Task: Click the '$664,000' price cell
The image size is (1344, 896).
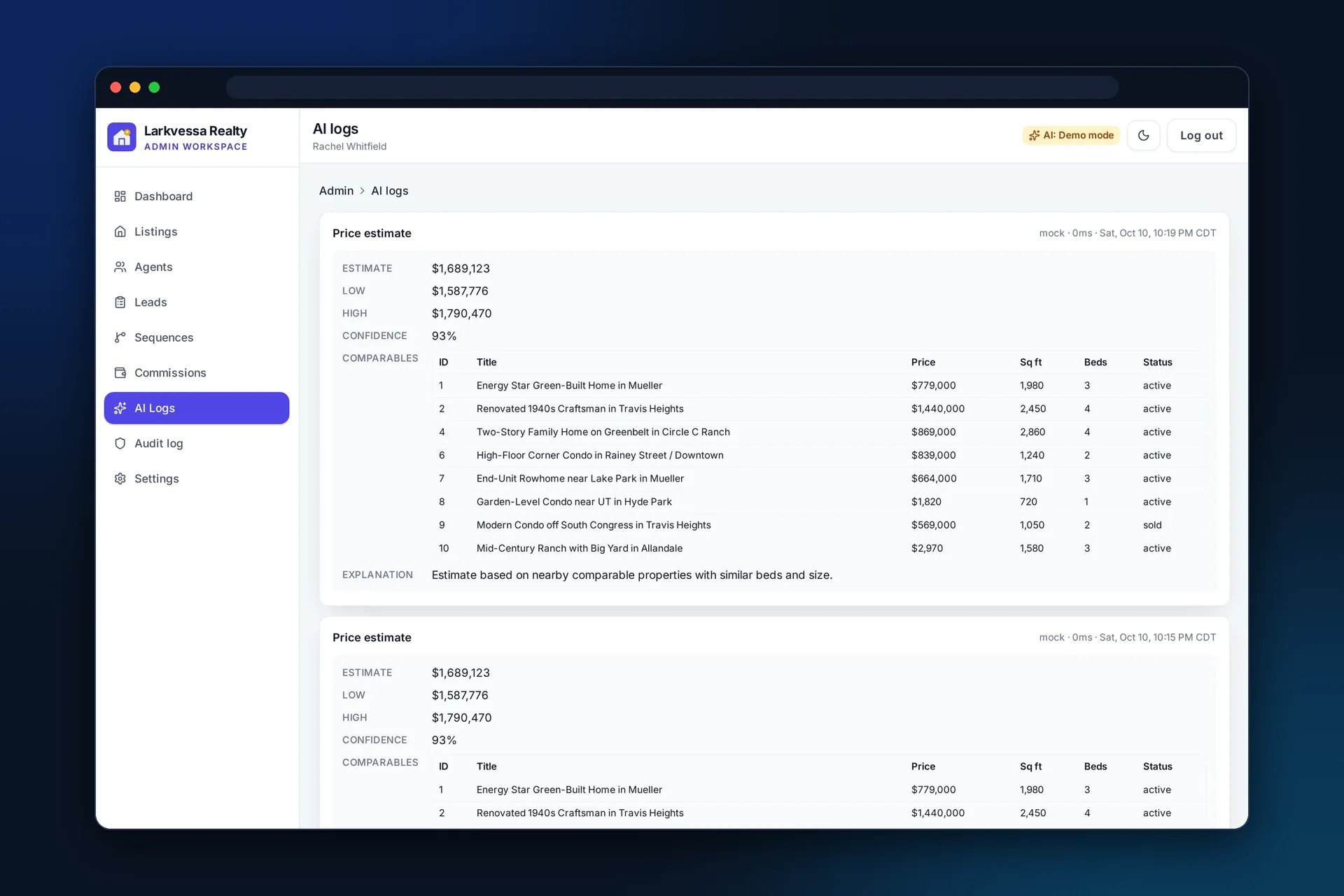Action: point(934,479)
